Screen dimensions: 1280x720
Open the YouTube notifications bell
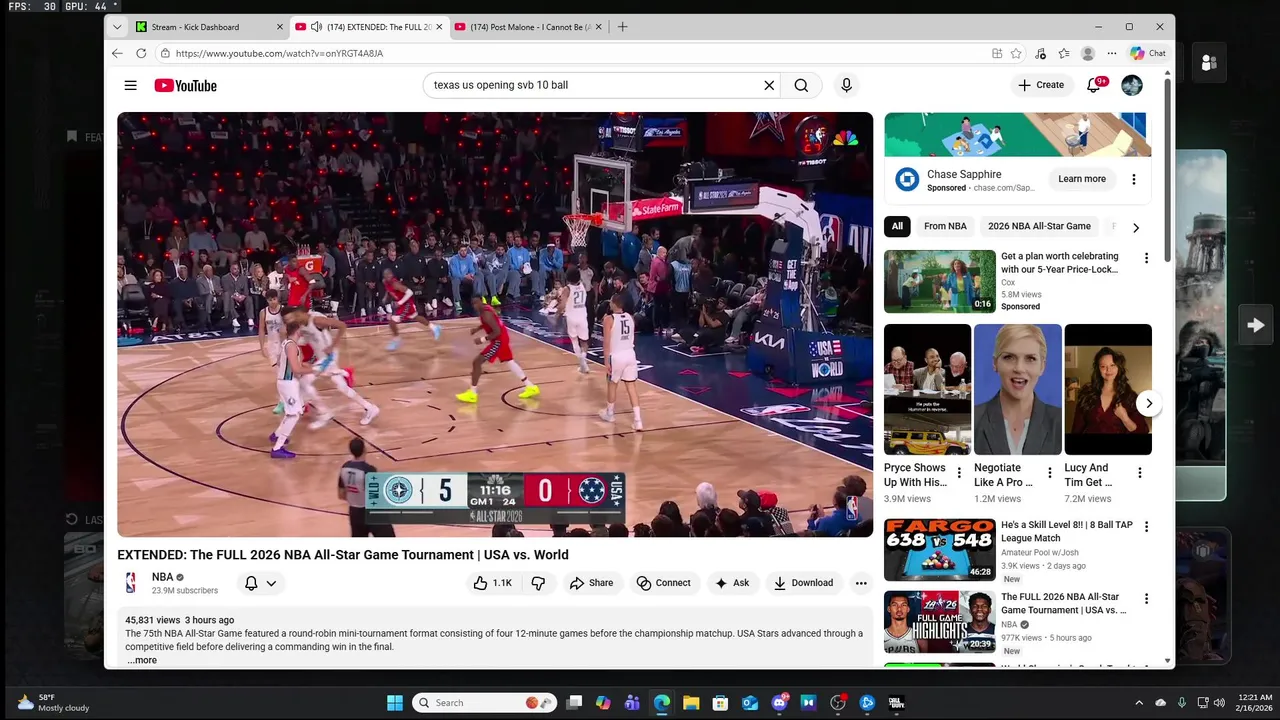click(1094, 85)
